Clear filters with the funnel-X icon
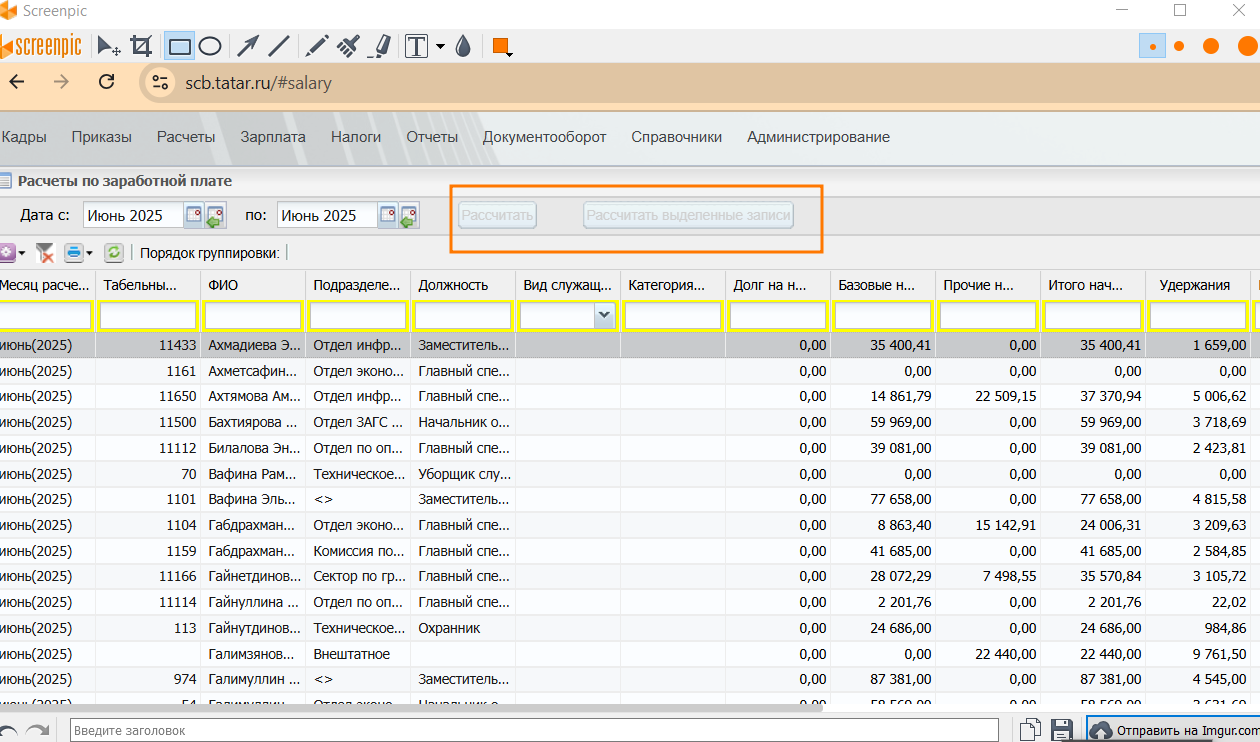Screen dimensions: 1260x742 pyautogui.click(x=45, y=253)
